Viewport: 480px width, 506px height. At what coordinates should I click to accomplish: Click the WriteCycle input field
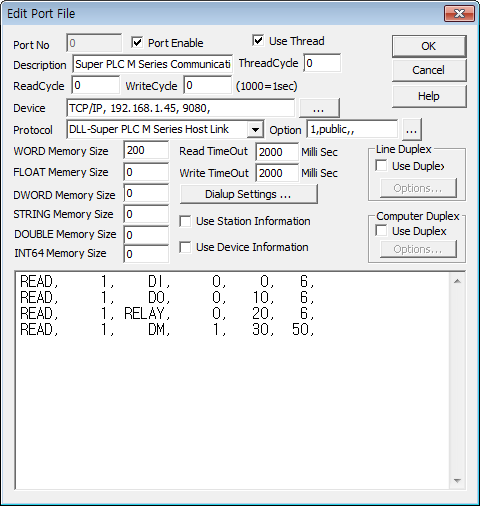tap(207, 85)
